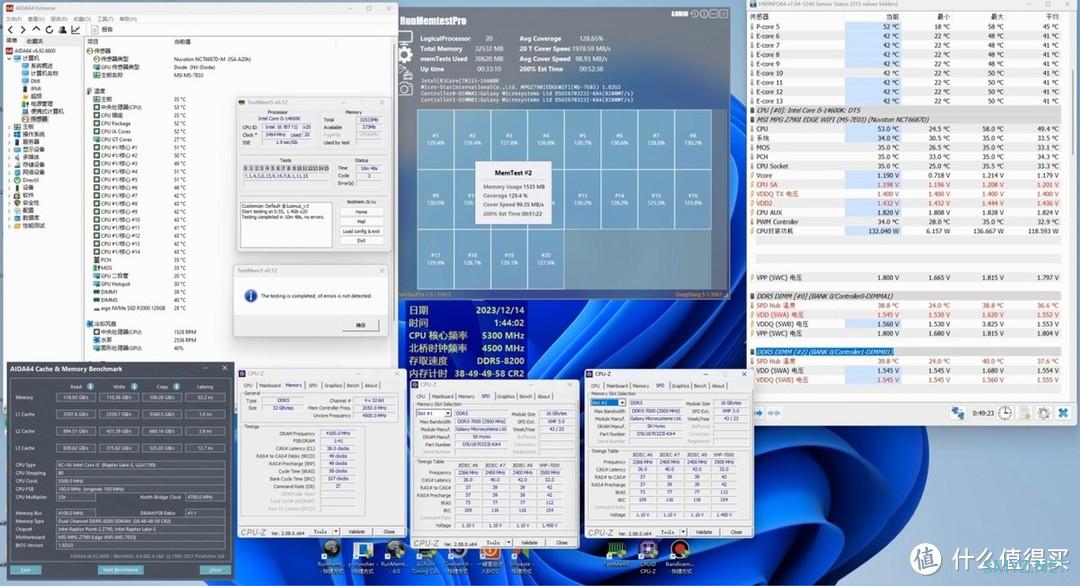Viewport: 1080px width, 586px height.
Task: Expand the 操作系统 node in AIDA64 tree
Action: point(10,134)
